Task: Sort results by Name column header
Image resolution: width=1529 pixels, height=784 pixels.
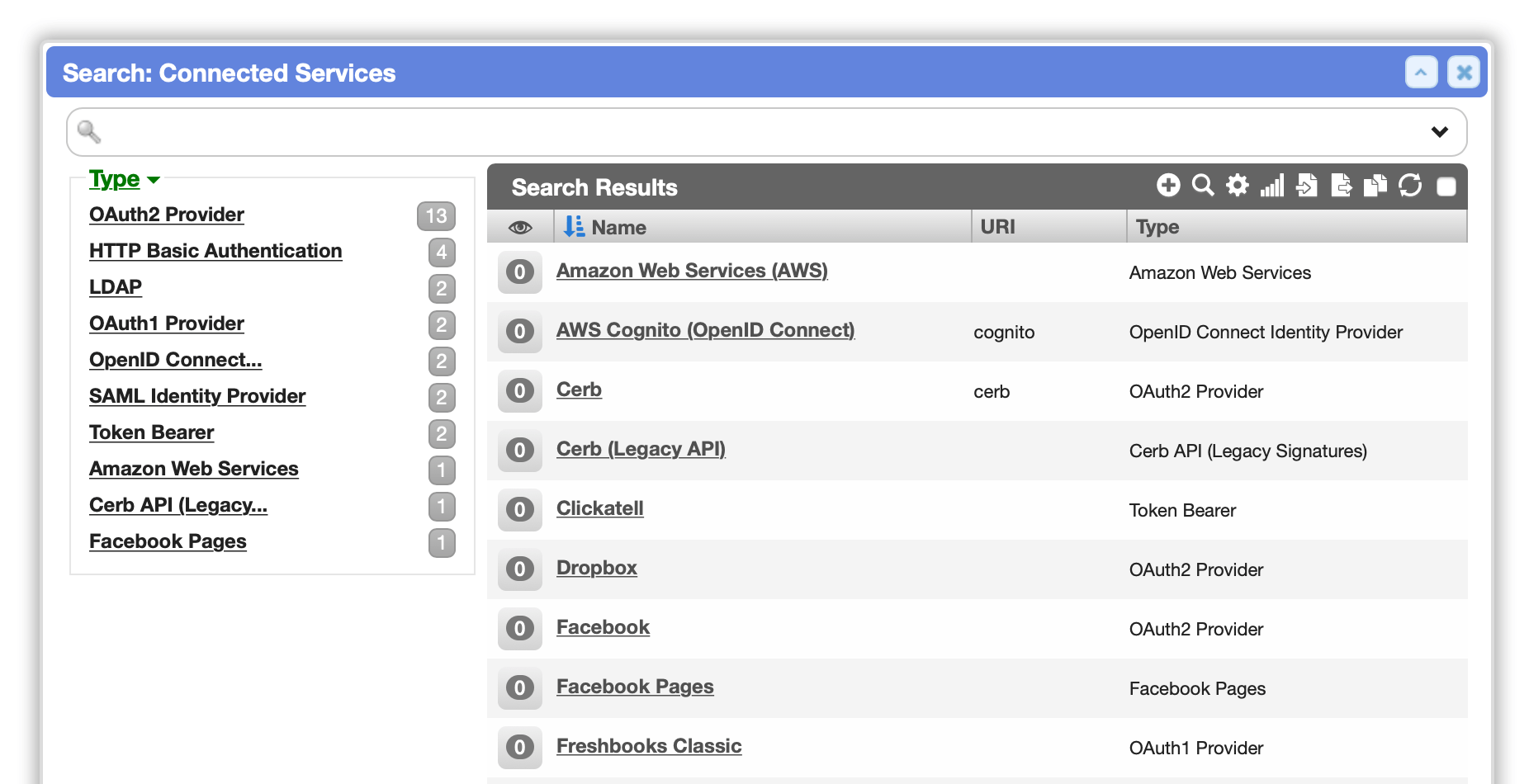Action: 619,227
